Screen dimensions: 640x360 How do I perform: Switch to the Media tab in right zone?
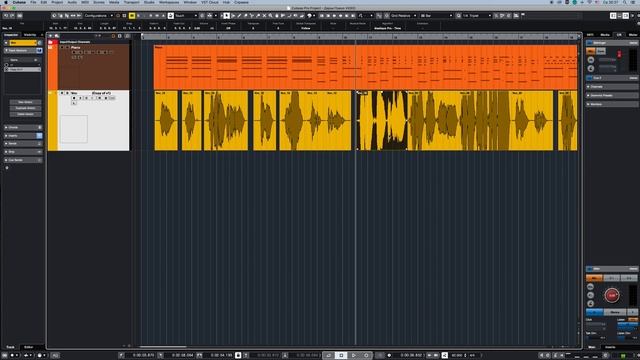(x=605, y=35)
